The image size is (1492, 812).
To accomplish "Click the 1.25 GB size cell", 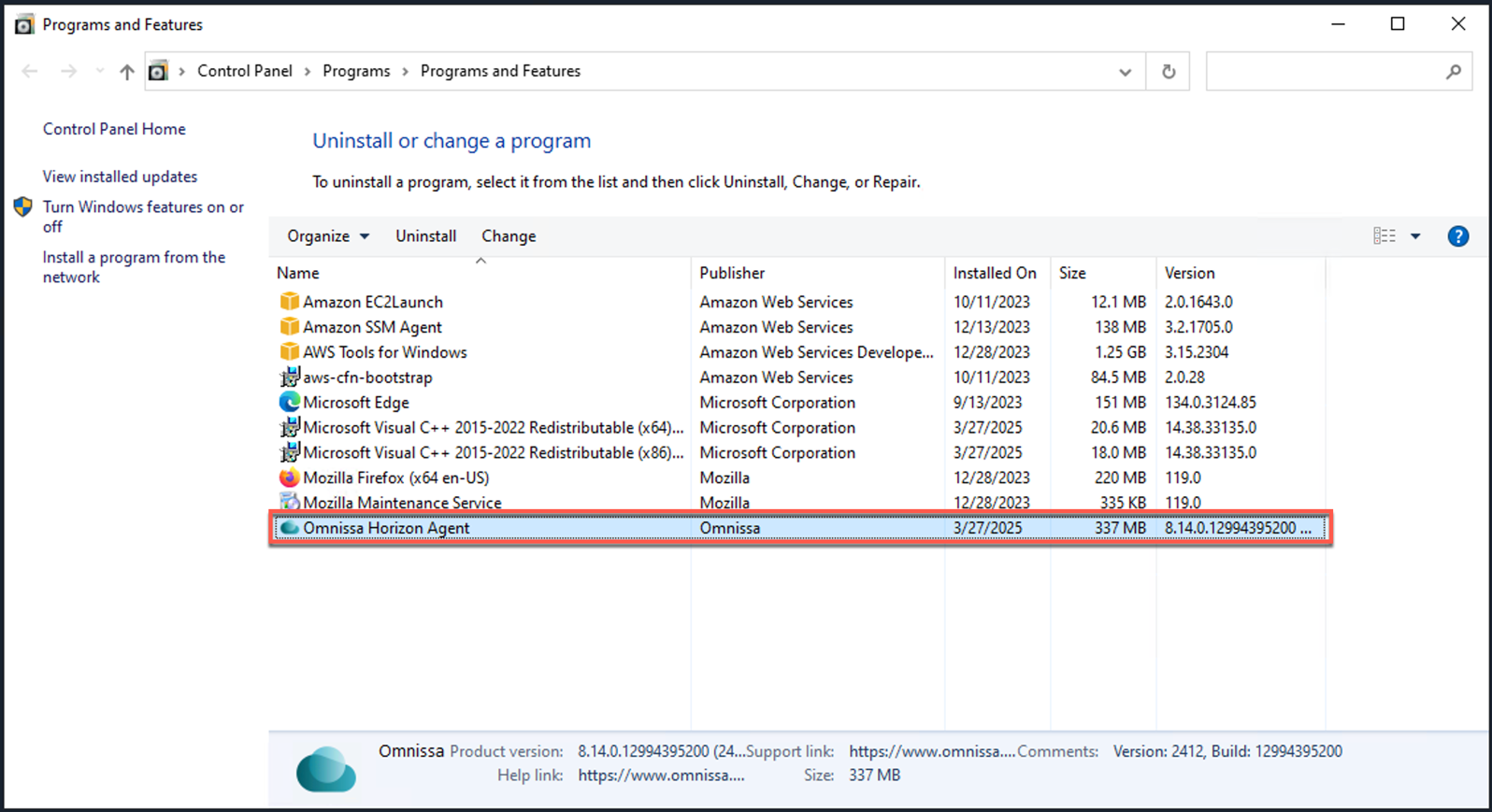I will tap(1120, 352).
